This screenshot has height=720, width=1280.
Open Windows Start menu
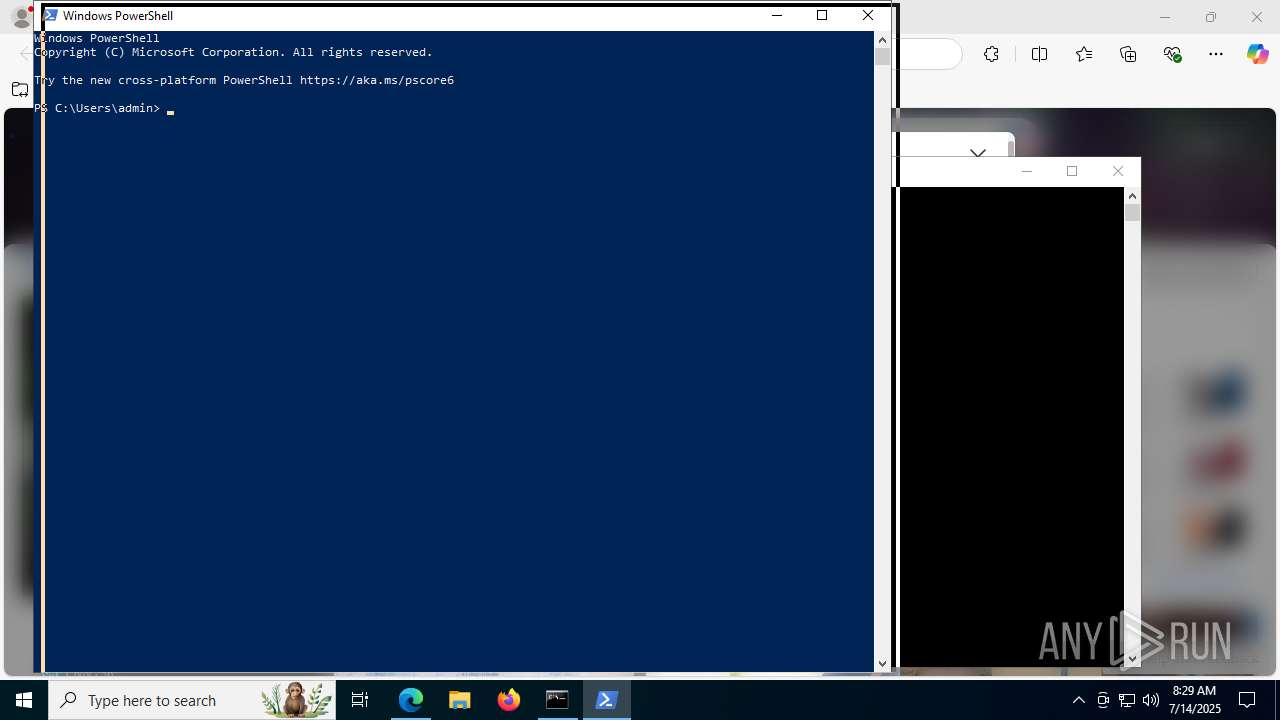[24, 700]
